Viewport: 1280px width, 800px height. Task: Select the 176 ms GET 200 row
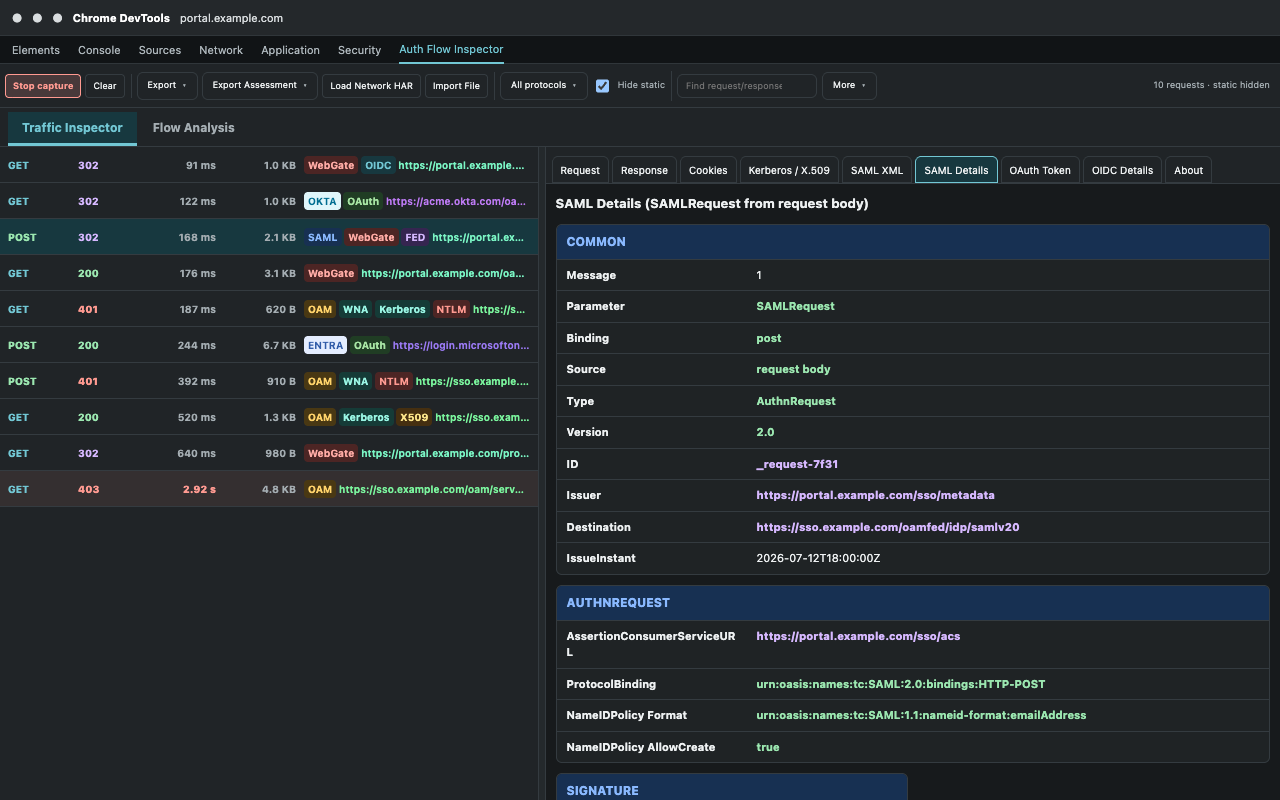point(269,273)
